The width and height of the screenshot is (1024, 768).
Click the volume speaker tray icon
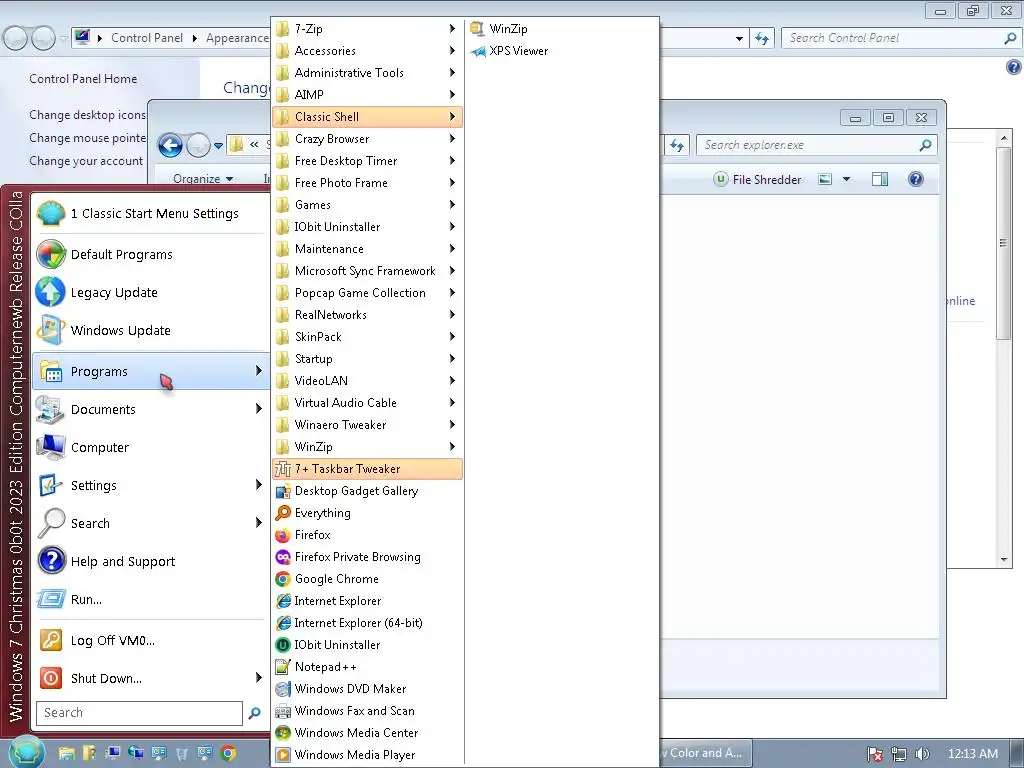pos(921,754)
